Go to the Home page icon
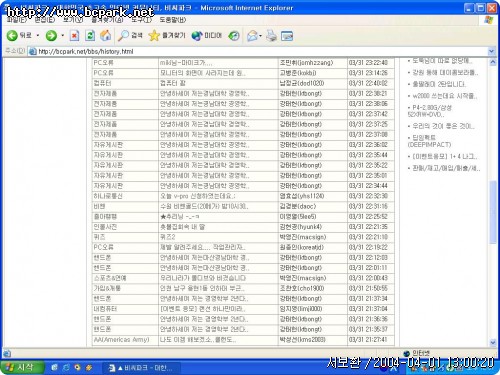This screenshot has height=375, width=500. 106,35
